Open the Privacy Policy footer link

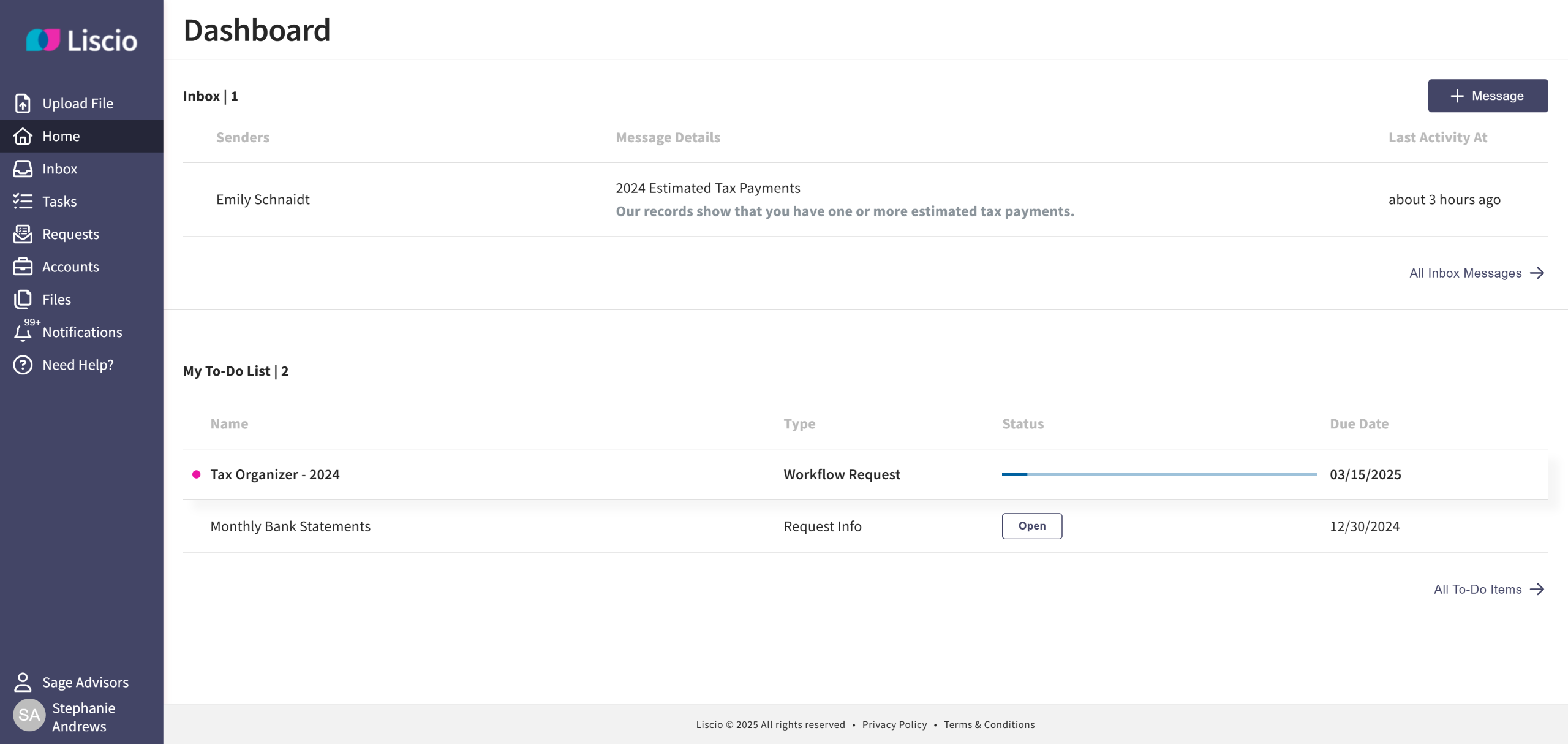coord(894,724)
